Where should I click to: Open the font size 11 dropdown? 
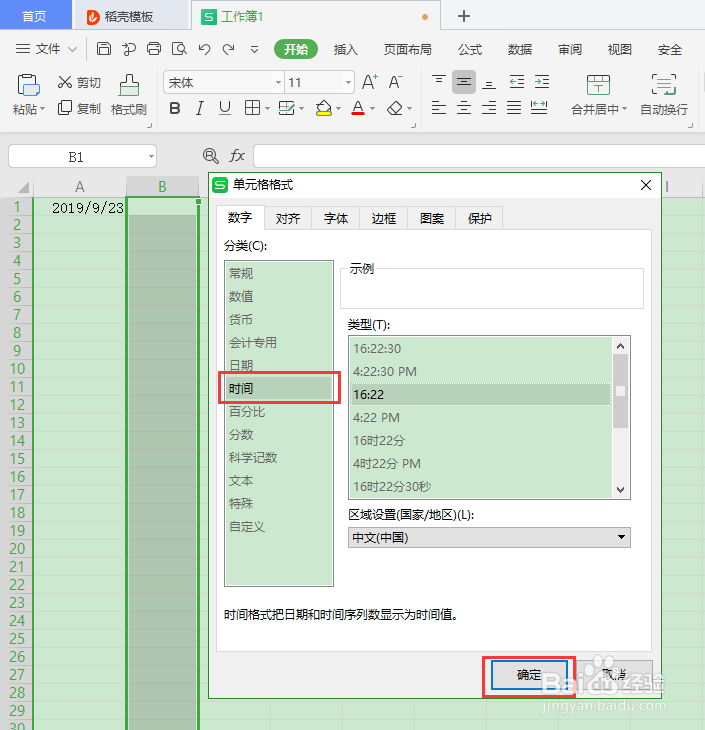[348, 82]
